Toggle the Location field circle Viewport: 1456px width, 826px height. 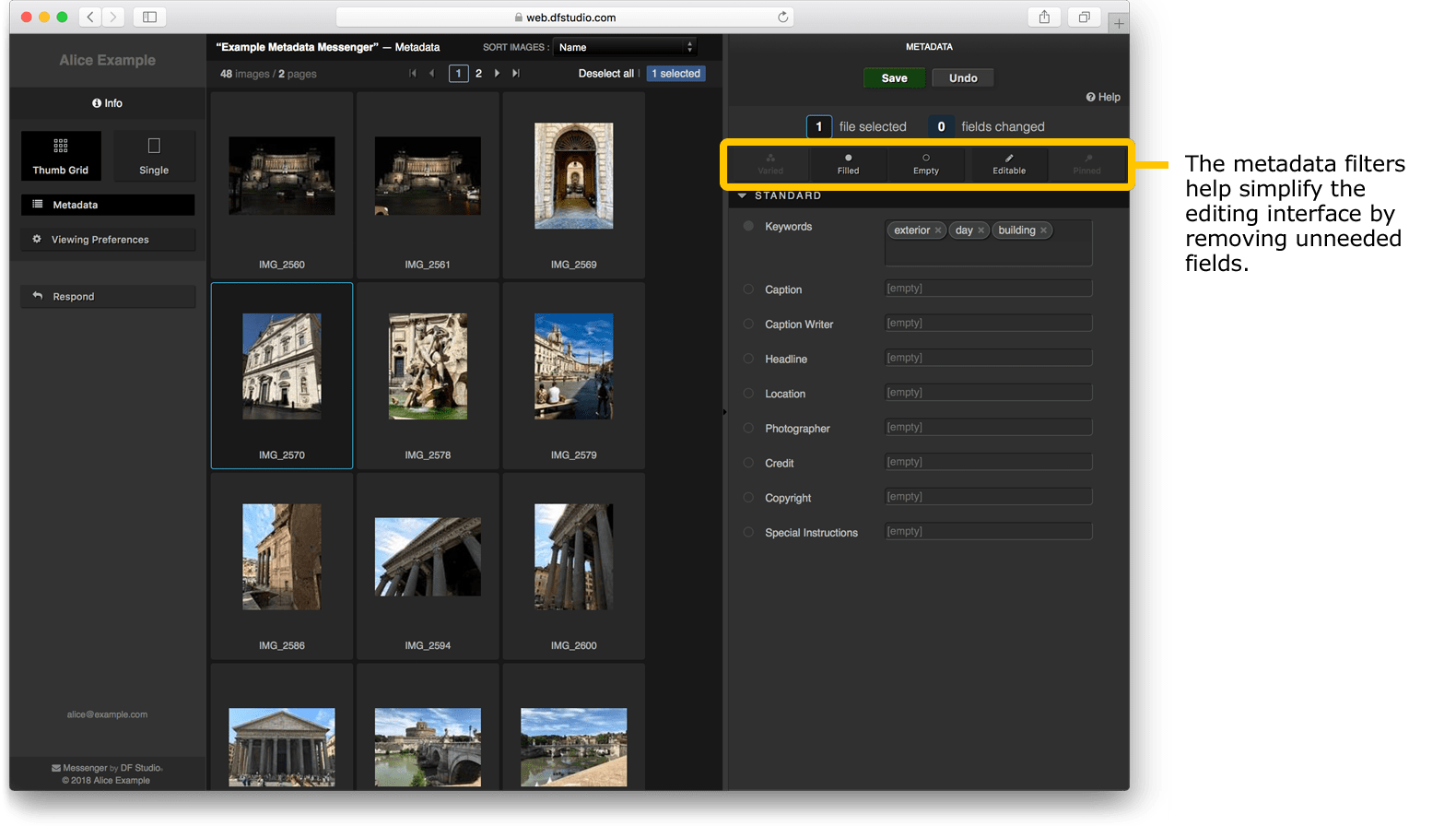(748, 394)
